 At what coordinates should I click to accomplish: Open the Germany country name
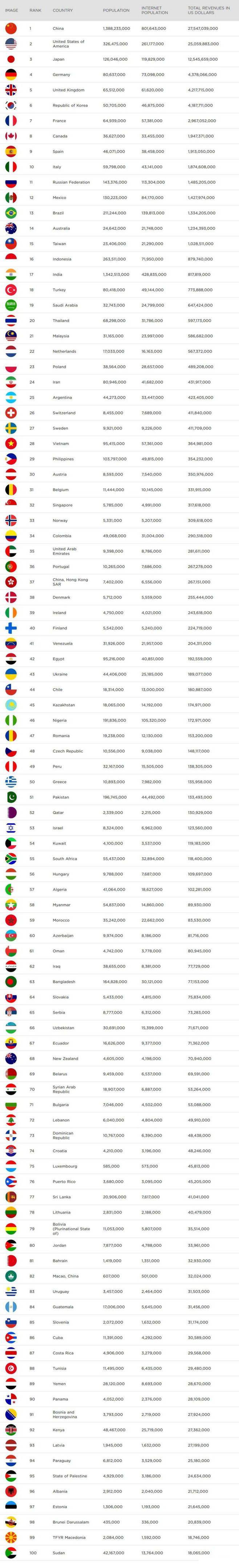coord(61,74)
